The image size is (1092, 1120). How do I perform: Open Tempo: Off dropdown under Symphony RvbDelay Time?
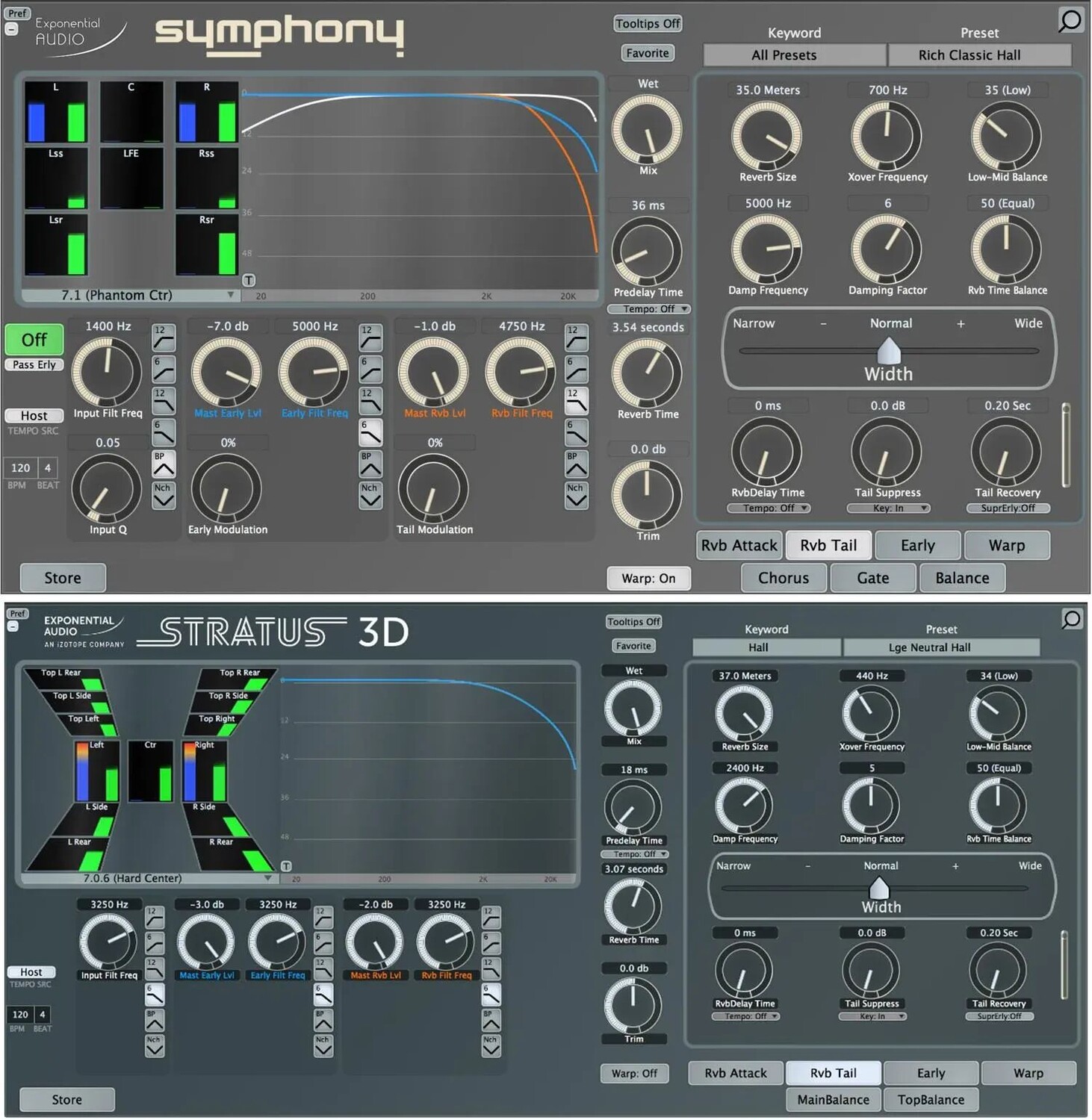point(768,508)
